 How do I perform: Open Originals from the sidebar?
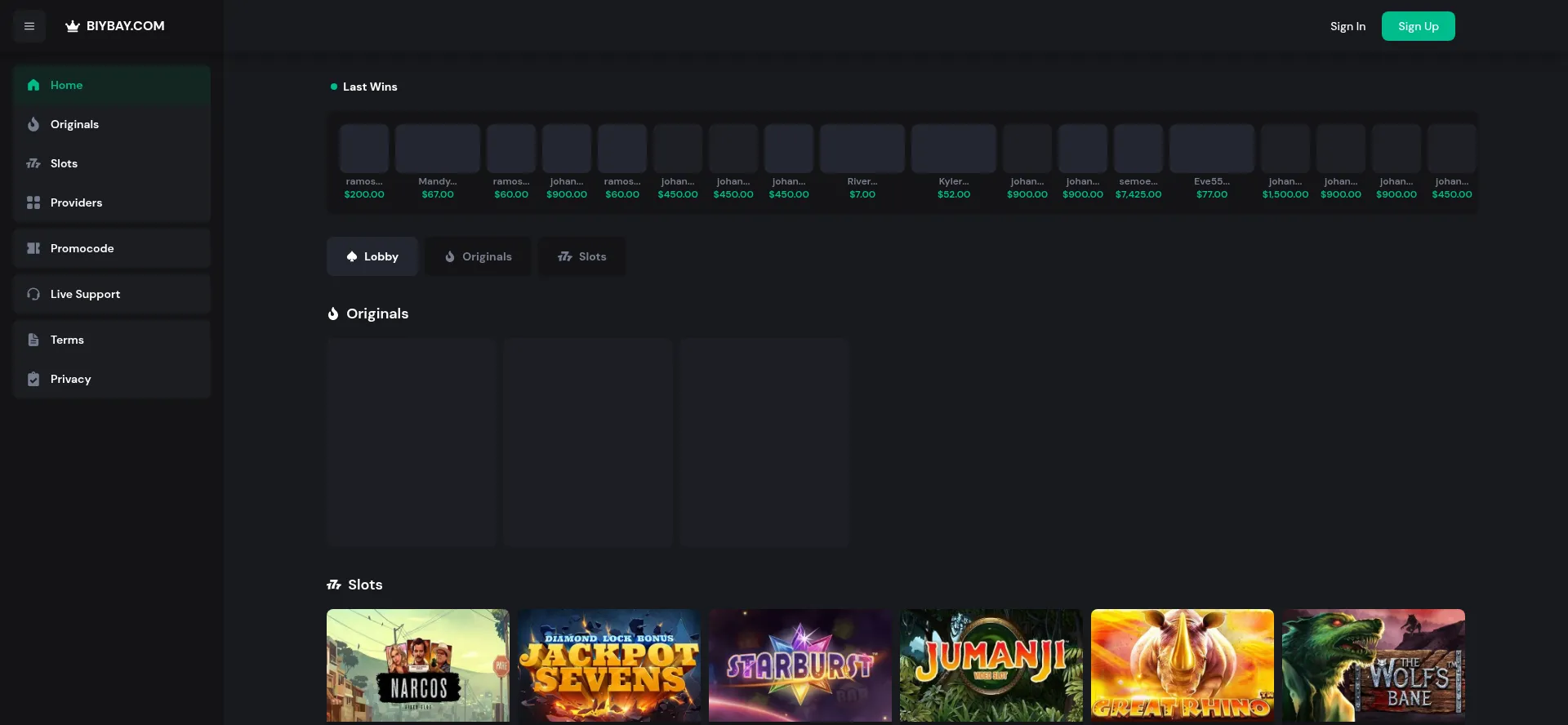112,124
